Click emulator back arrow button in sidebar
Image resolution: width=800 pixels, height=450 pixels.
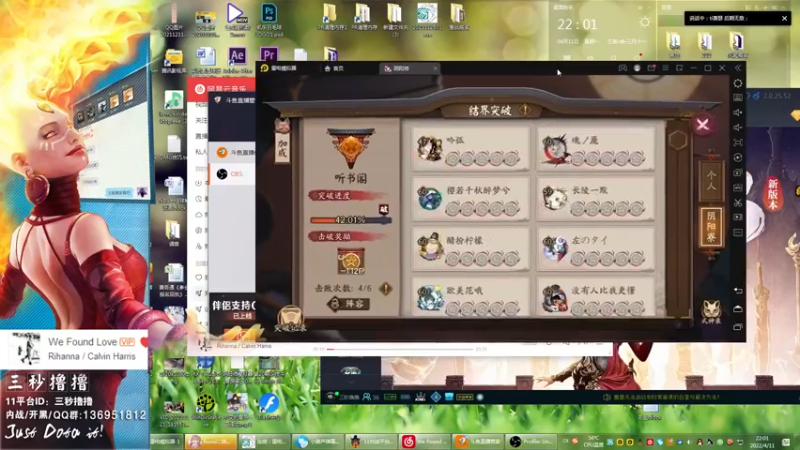[738, 290]
